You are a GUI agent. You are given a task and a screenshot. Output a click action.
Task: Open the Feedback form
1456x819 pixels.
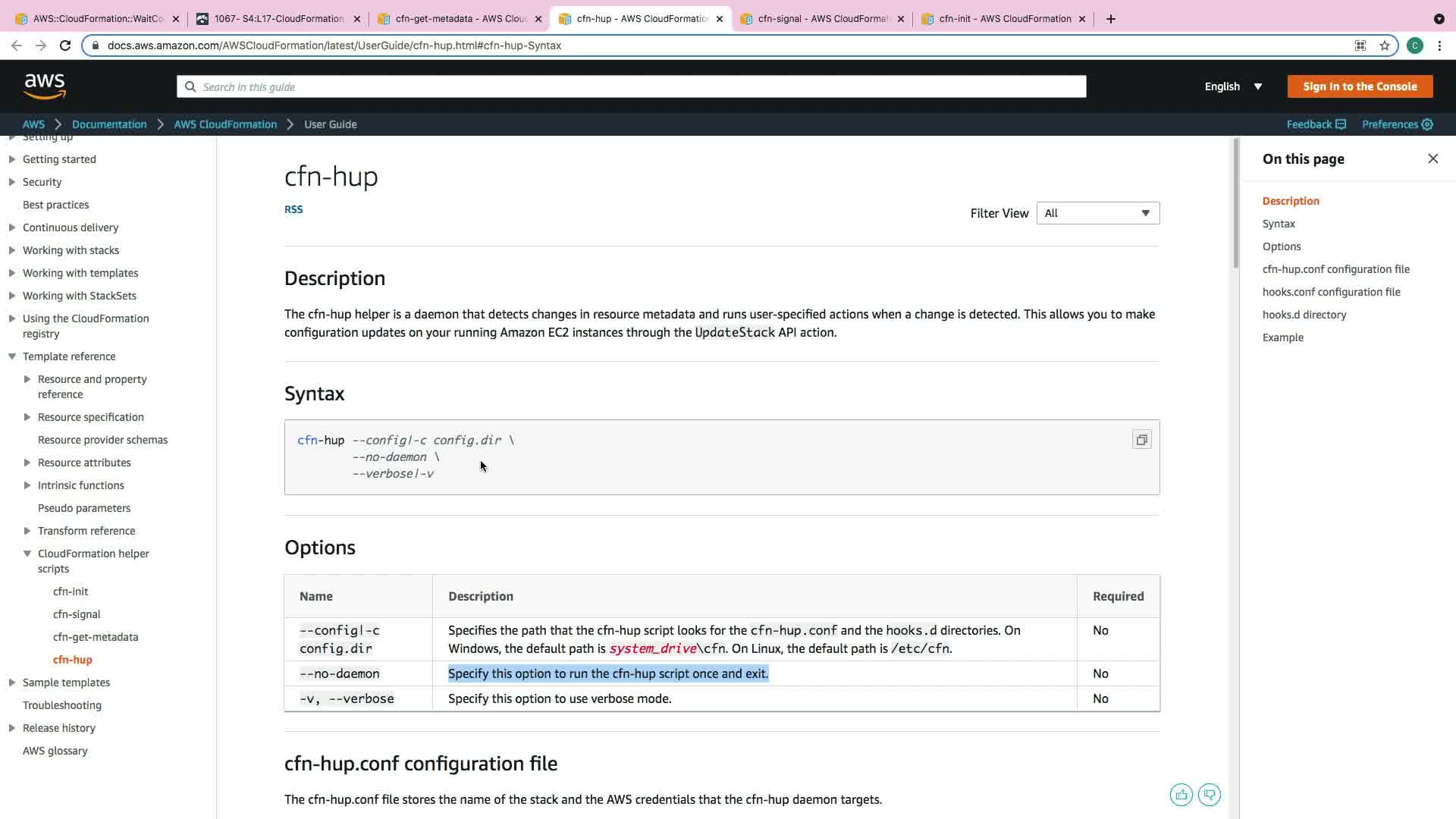pyautogui.click(x=1316, y=124)
